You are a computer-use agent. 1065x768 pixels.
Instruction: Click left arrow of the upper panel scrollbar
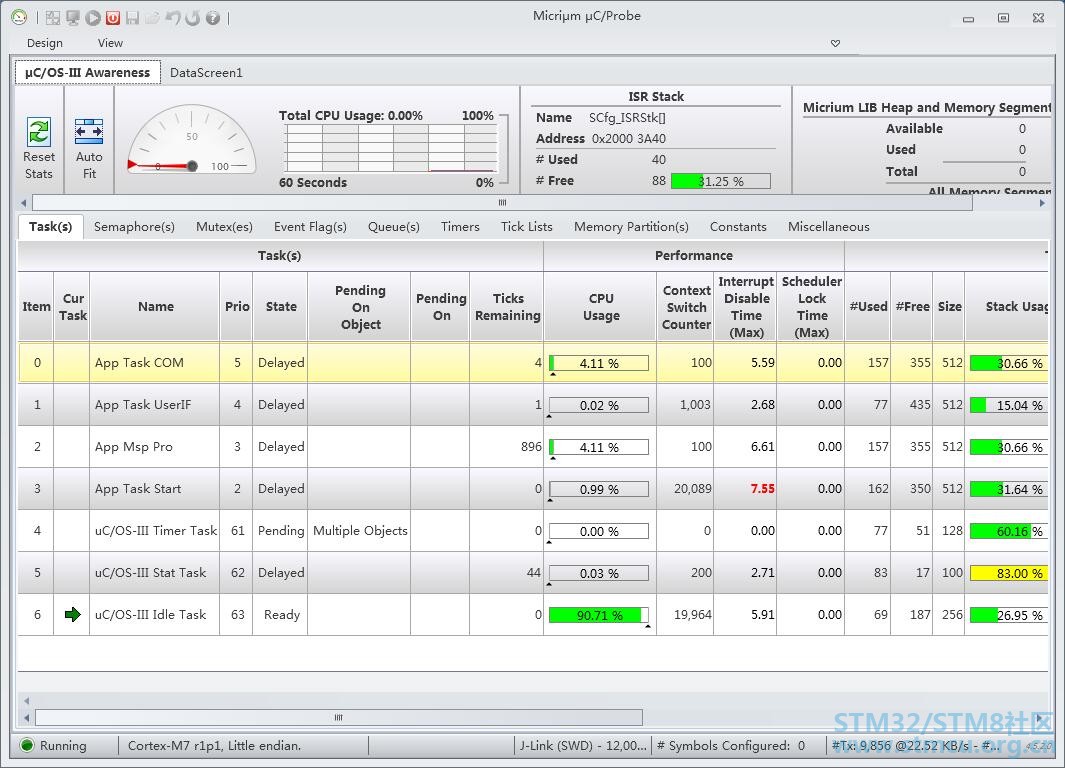click(x=24, y=202)
